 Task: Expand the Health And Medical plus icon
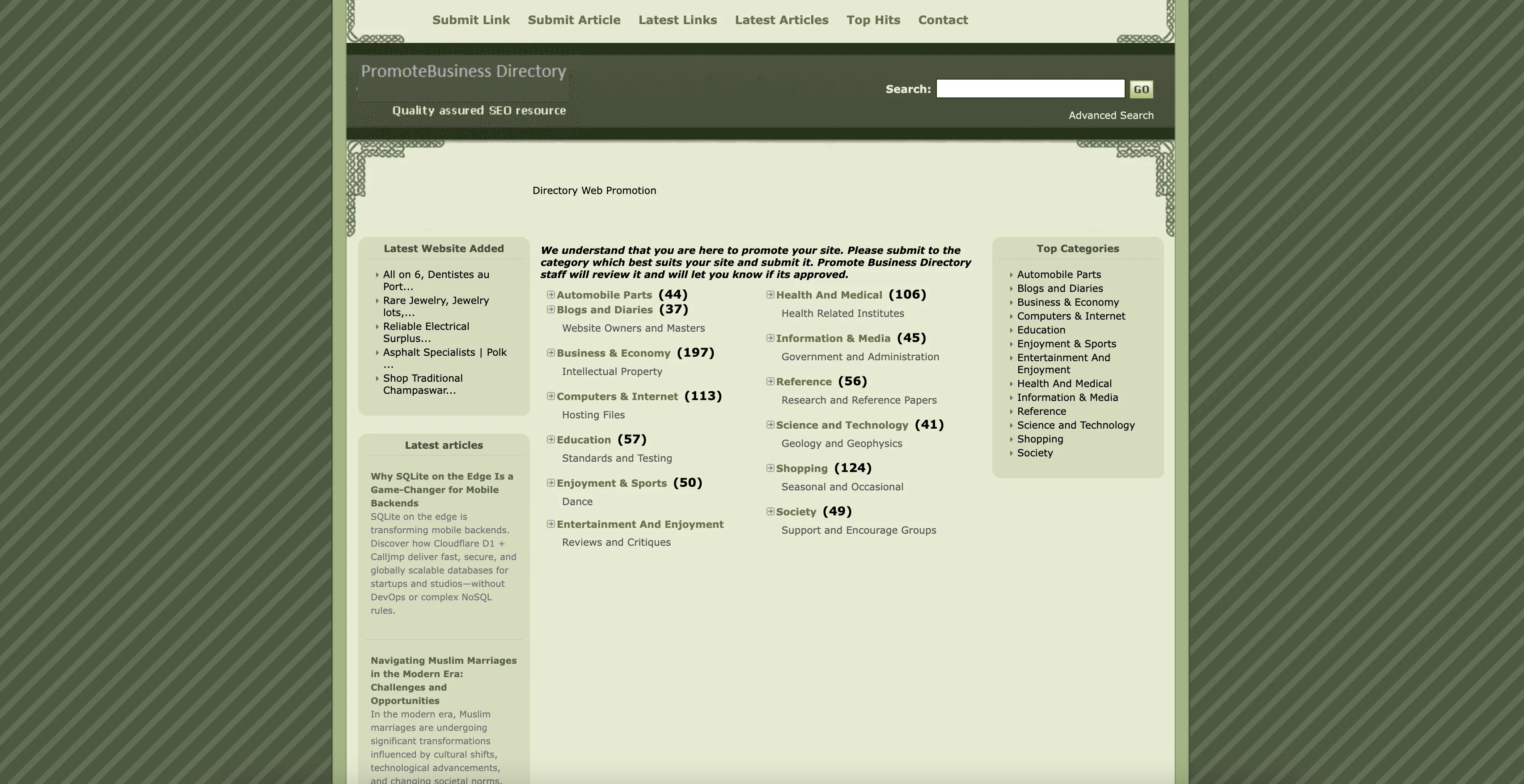[x=770, y=295]
